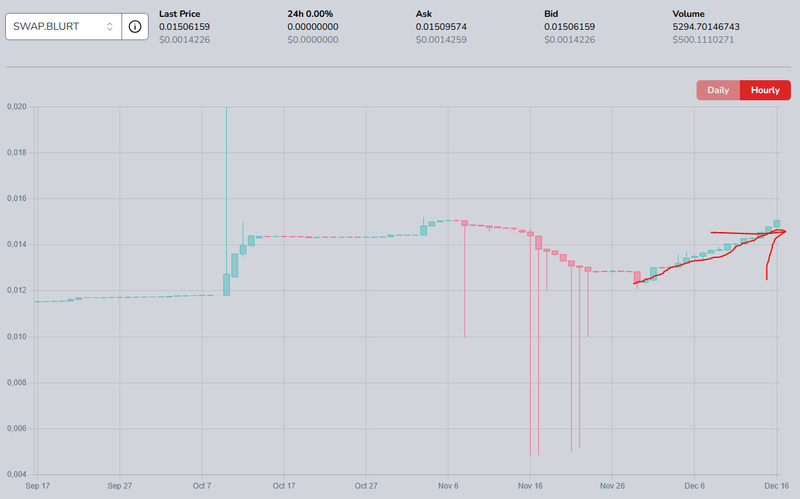
Task: Click the Ask price 0.01509574
Action: click(x=442, y=26)
